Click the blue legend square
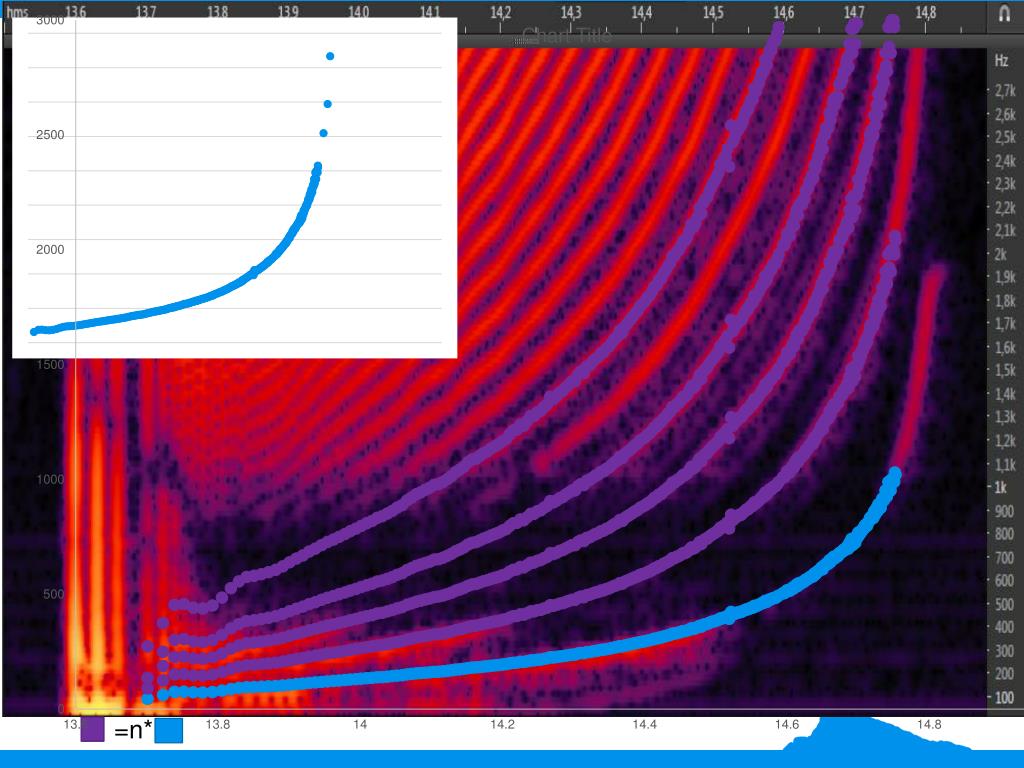1024x768 pixels. (169, 731)
